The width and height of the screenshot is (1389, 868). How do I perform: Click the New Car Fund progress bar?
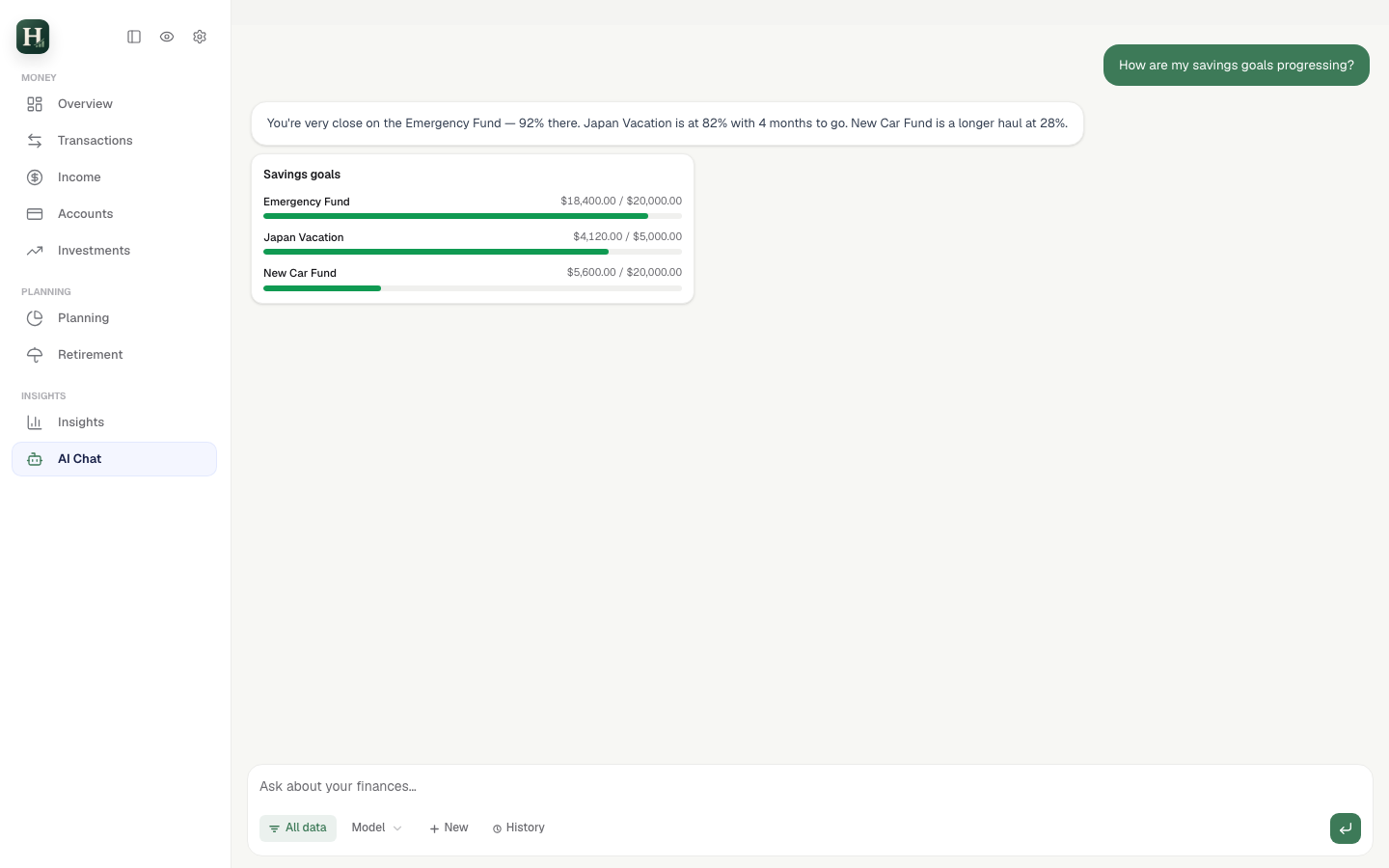[473, 288]
